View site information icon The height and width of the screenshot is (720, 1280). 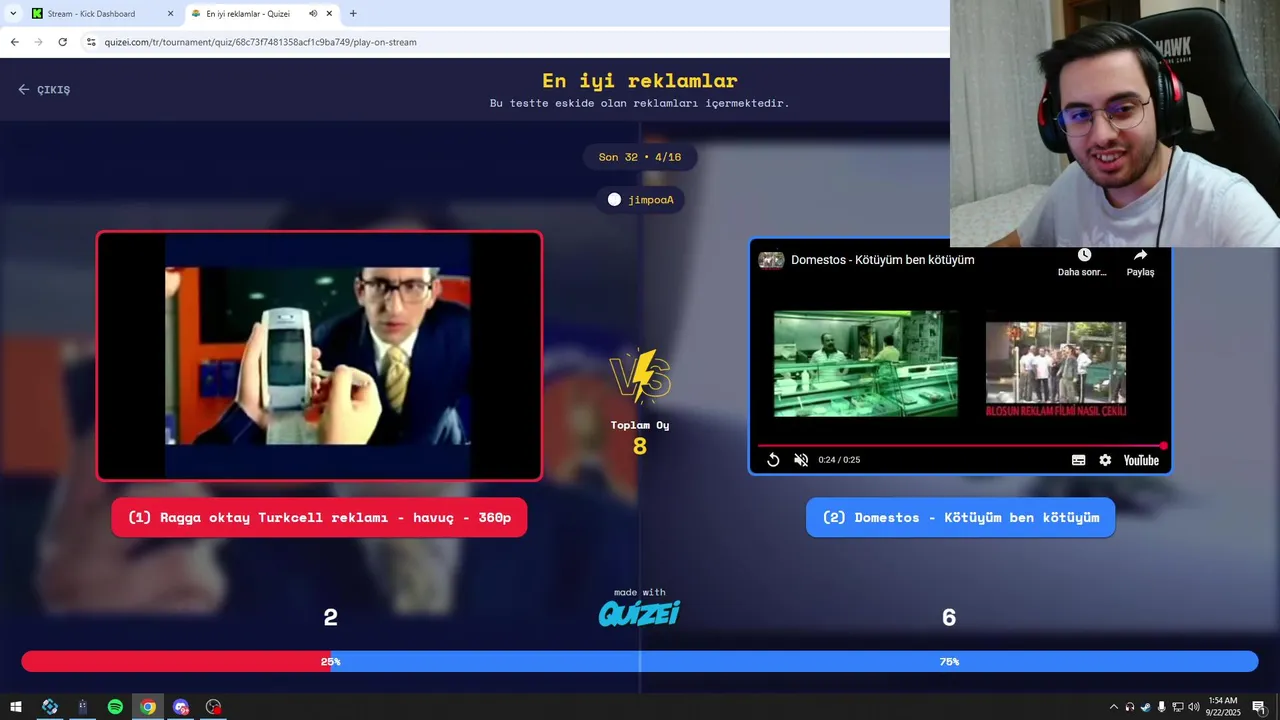coord(91,42)
